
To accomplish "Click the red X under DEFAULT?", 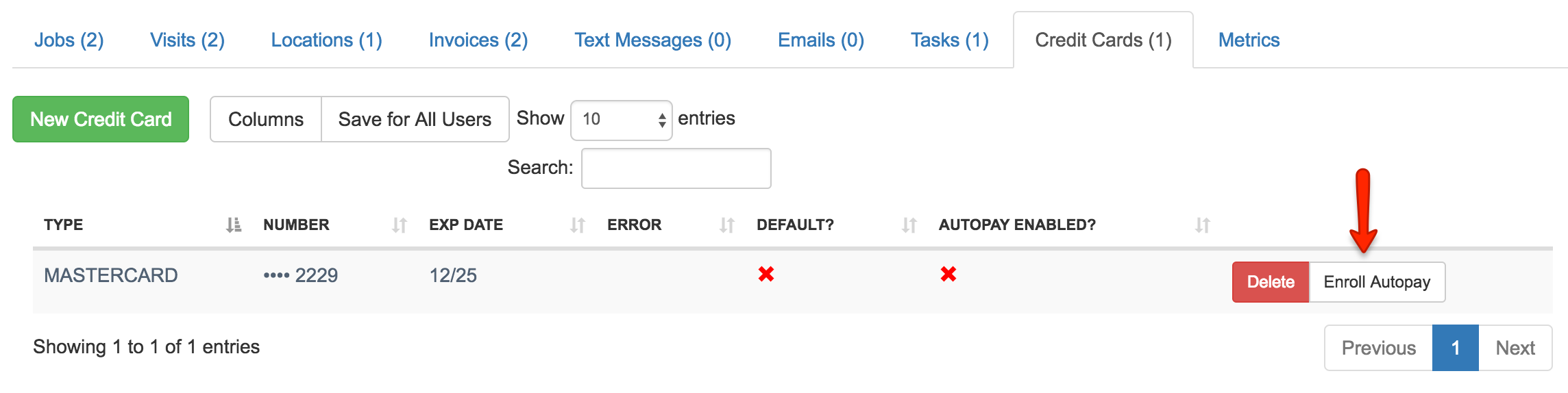I will pos(766,275).
